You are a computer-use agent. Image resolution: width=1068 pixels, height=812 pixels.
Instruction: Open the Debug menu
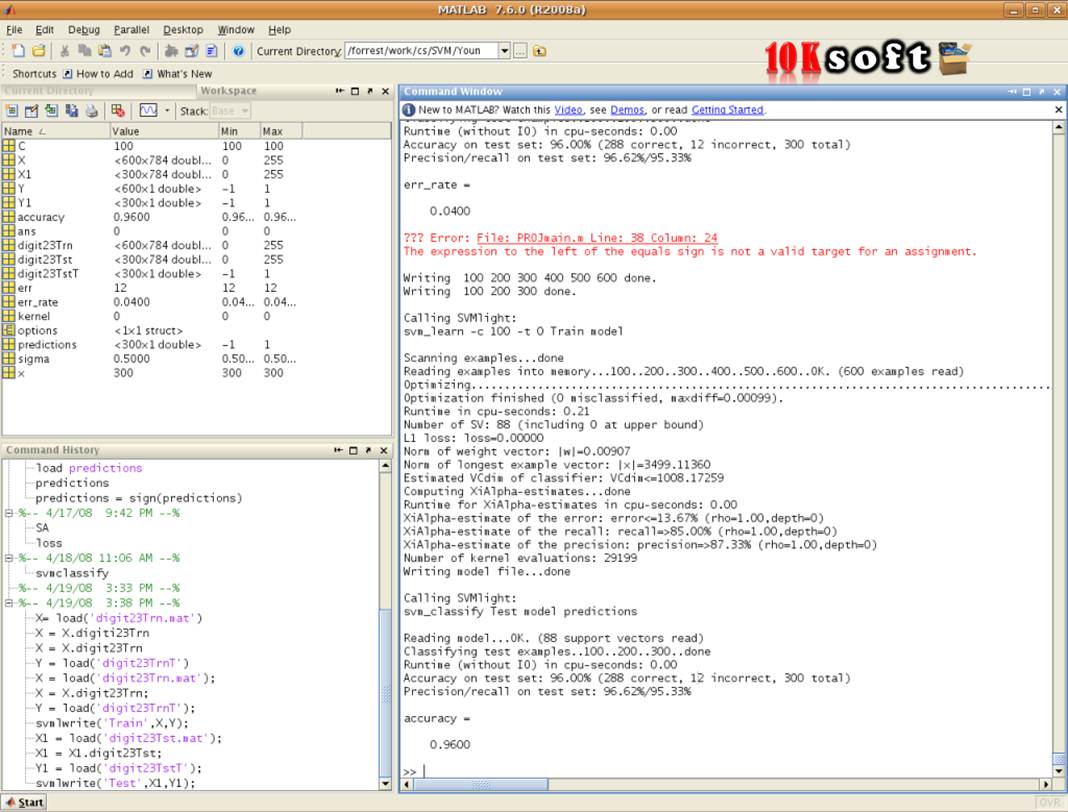click(x=84, y=30)
